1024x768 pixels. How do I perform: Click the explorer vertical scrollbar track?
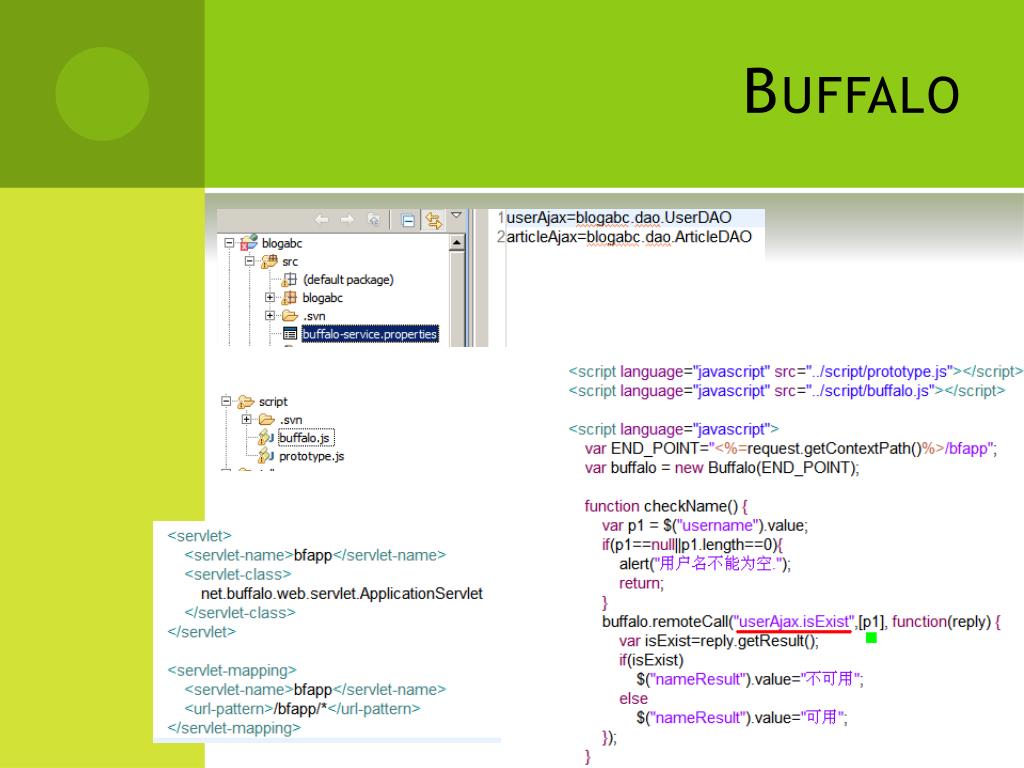tap(456, 298)
